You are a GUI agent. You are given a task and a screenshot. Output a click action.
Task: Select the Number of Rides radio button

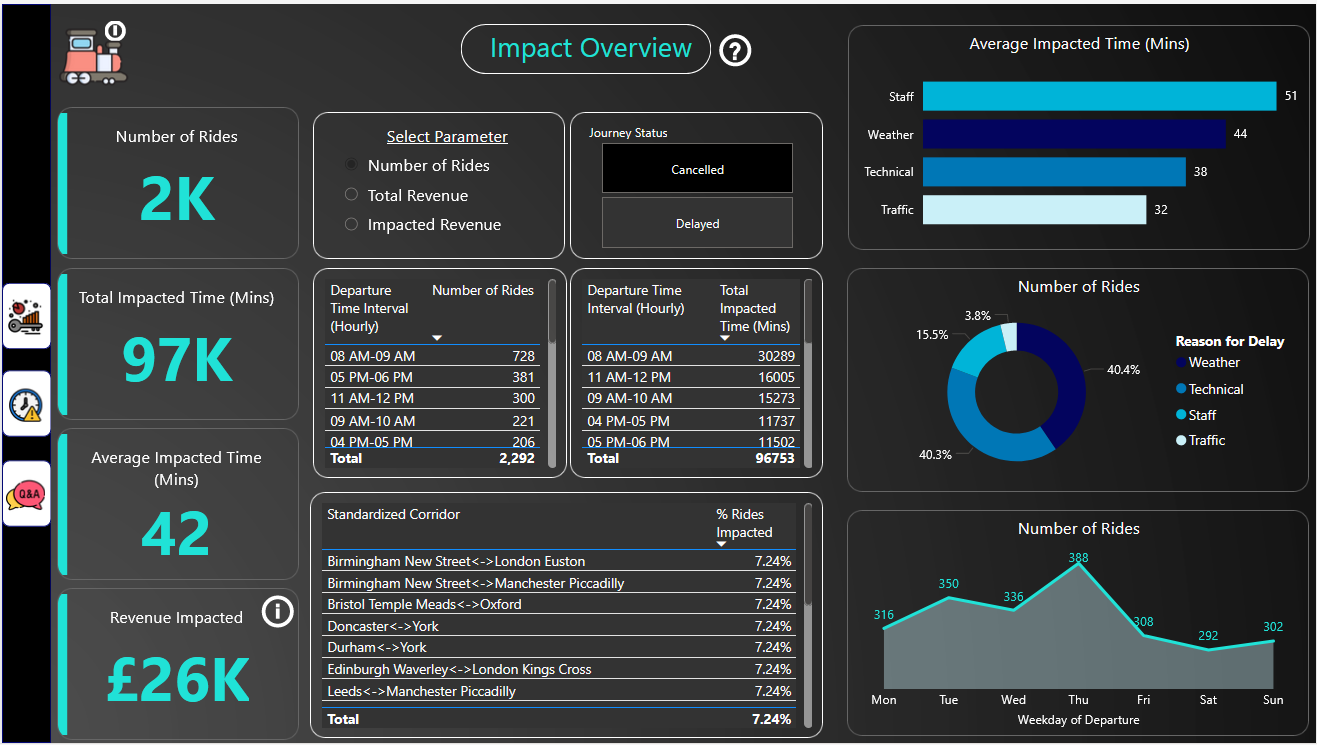point(350,165)
